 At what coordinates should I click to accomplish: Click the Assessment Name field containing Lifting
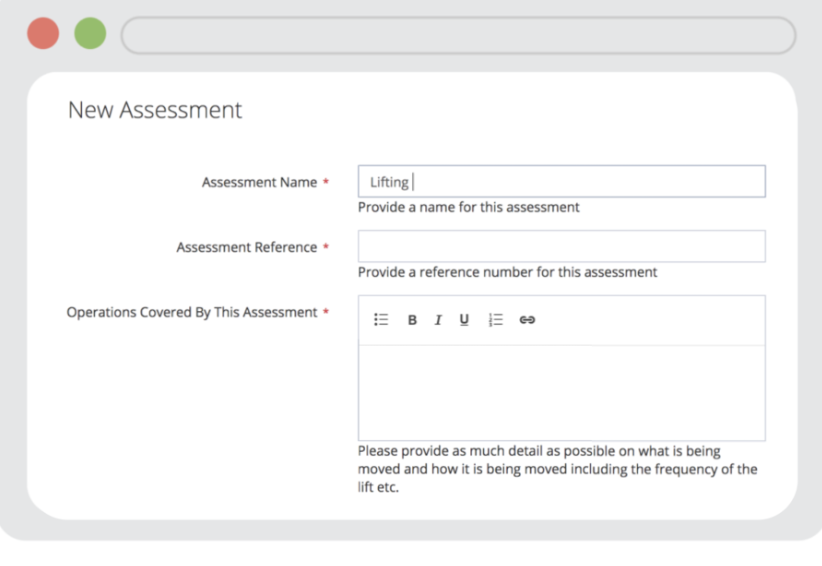click(x=561, y=182)
